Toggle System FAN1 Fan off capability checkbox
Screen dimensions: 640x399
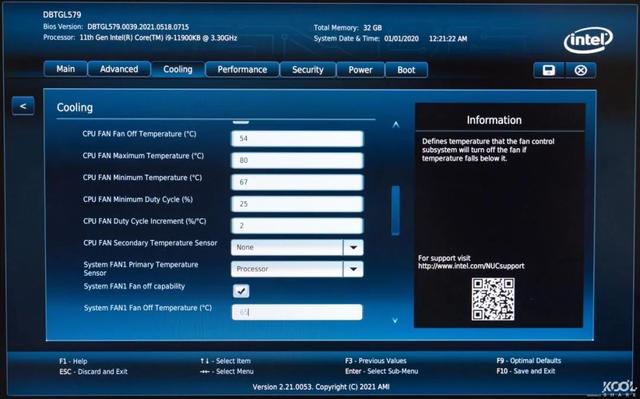point(241,290)
